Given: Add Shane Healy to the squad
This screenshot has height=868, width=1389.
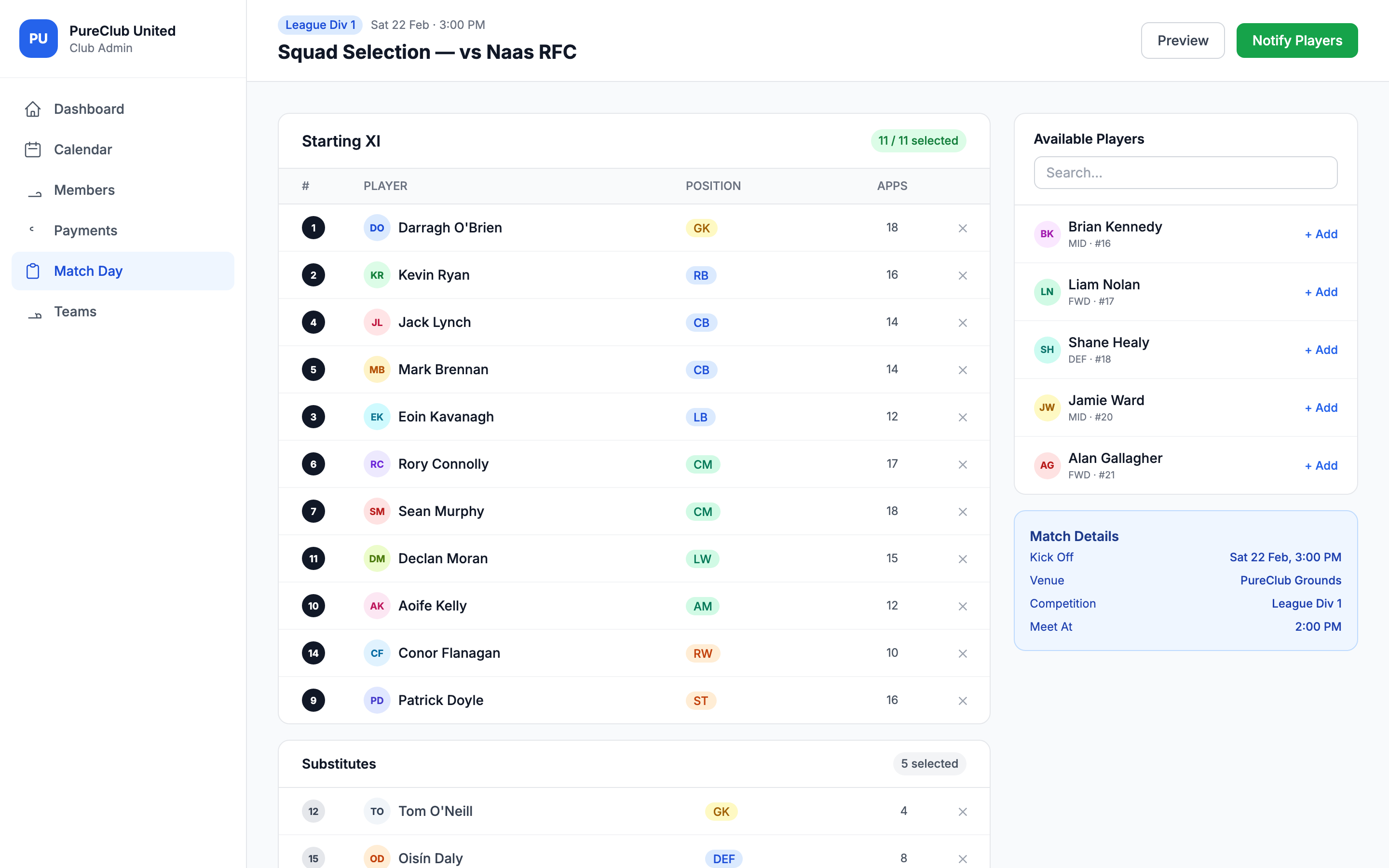Looking at the screenshot, I should [1321, 350].
